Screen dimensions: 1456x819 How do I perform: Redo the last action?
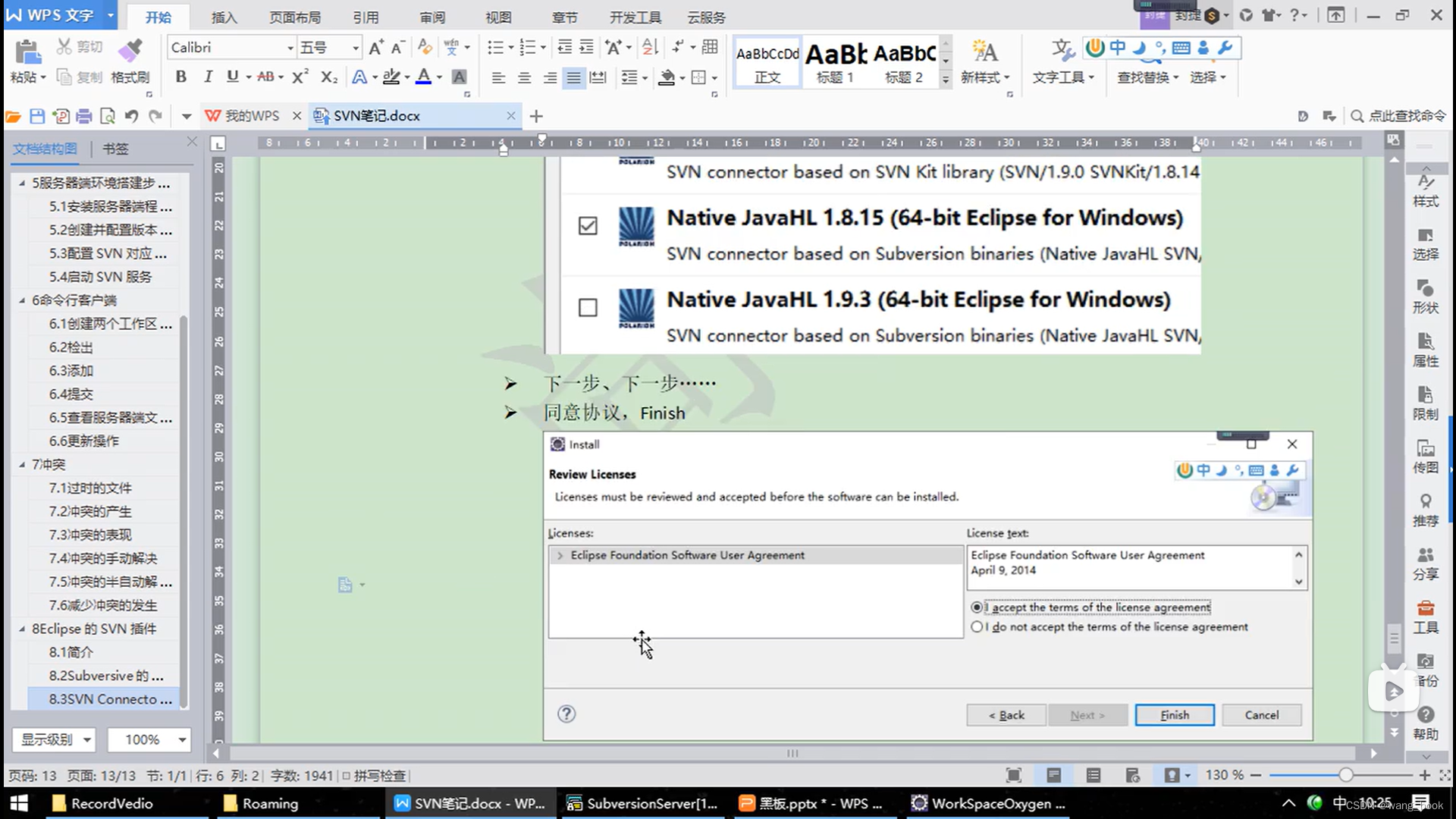(x=155, y=116)
